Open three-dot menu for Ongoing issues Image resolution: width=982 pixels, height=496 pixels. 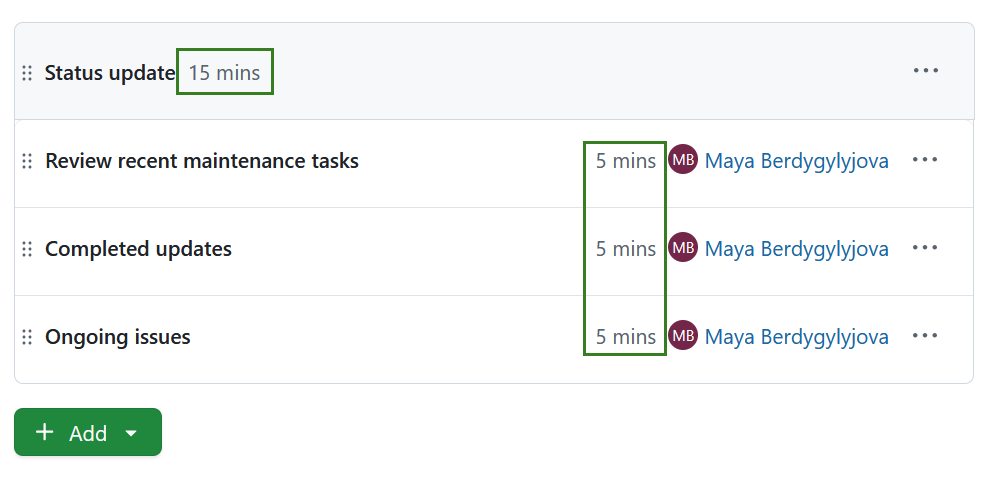[925, 336]
